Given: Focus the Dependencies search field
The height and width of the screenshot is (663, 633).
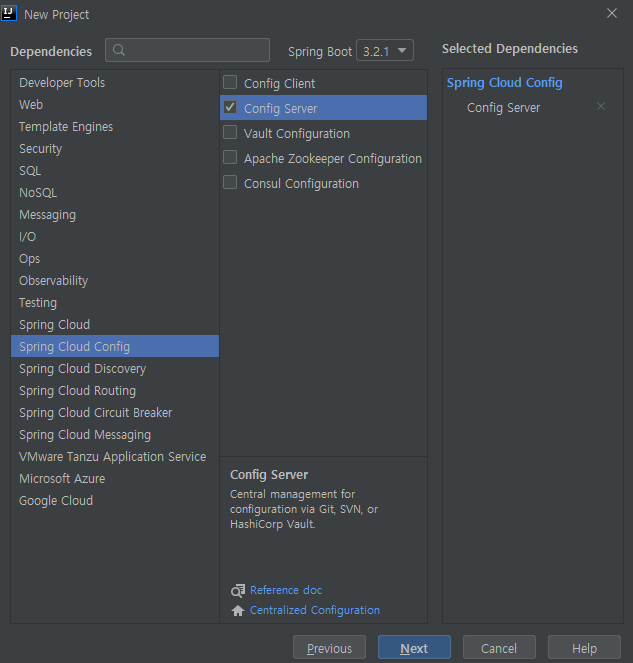Looking at the screenshot, I should (x=187, y=50).
